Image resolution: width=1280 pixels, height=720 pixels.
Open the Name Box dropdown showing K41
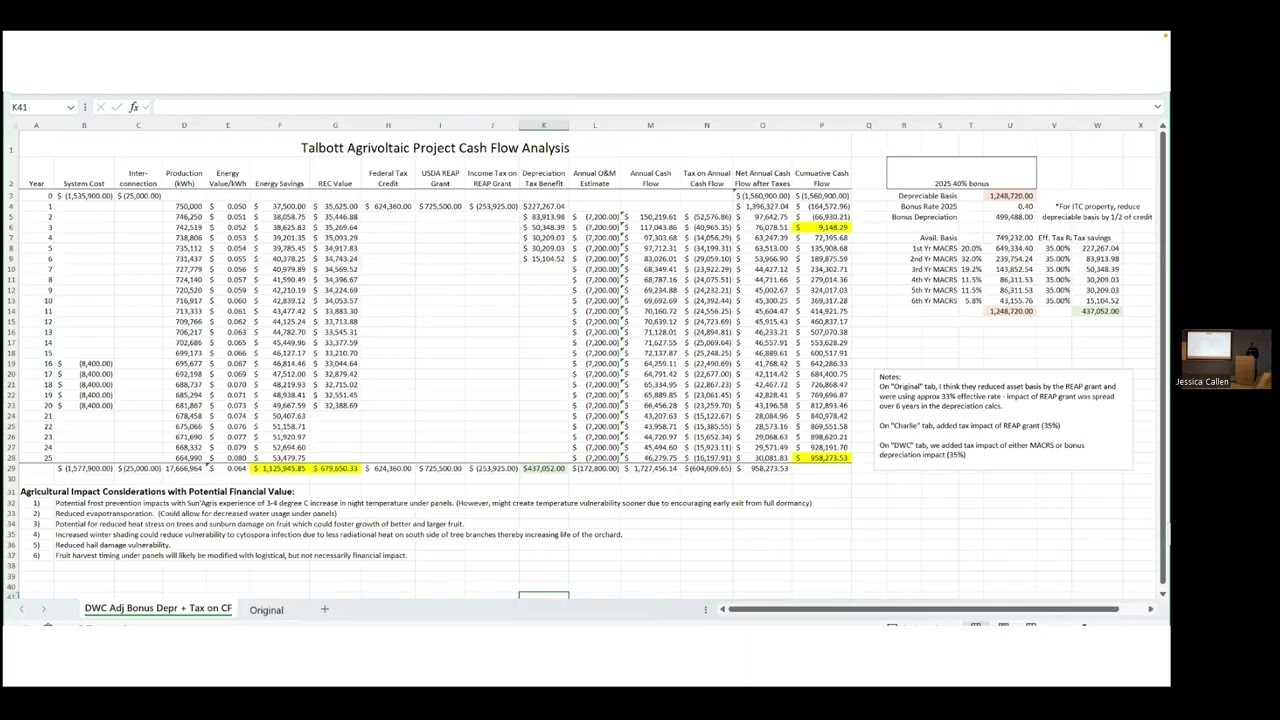pos(70,107)
